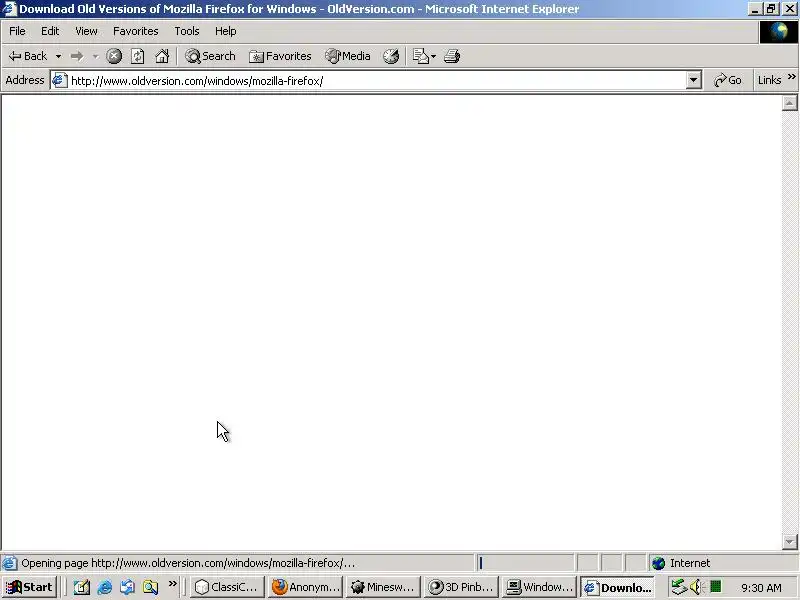Show the History pane icon
800x600 pixels.
391,56
